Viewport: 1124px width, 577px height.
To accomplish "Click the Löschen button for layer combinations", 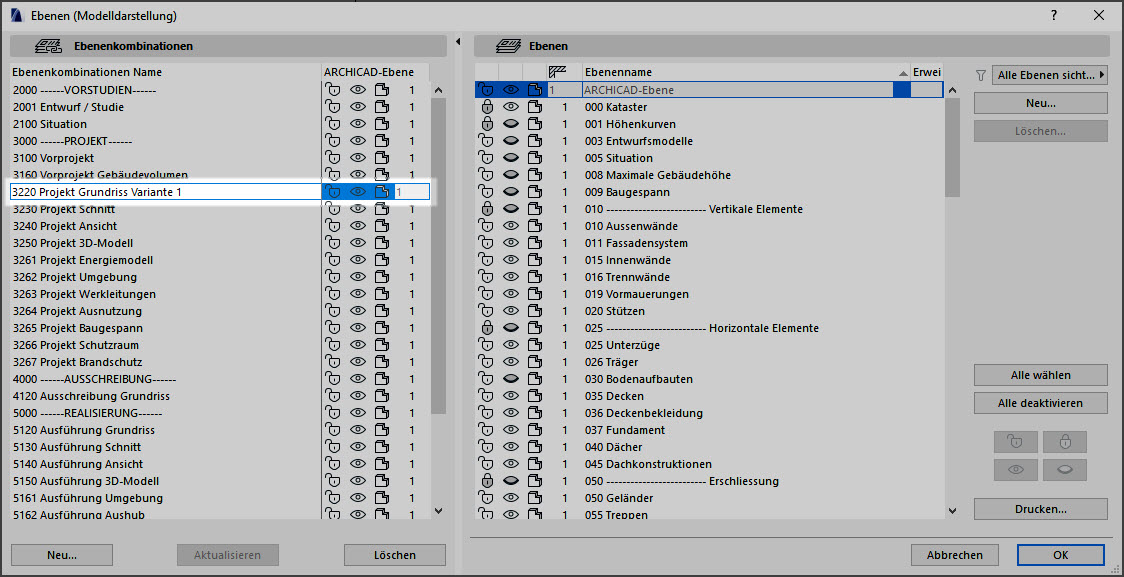I will 394,555.
